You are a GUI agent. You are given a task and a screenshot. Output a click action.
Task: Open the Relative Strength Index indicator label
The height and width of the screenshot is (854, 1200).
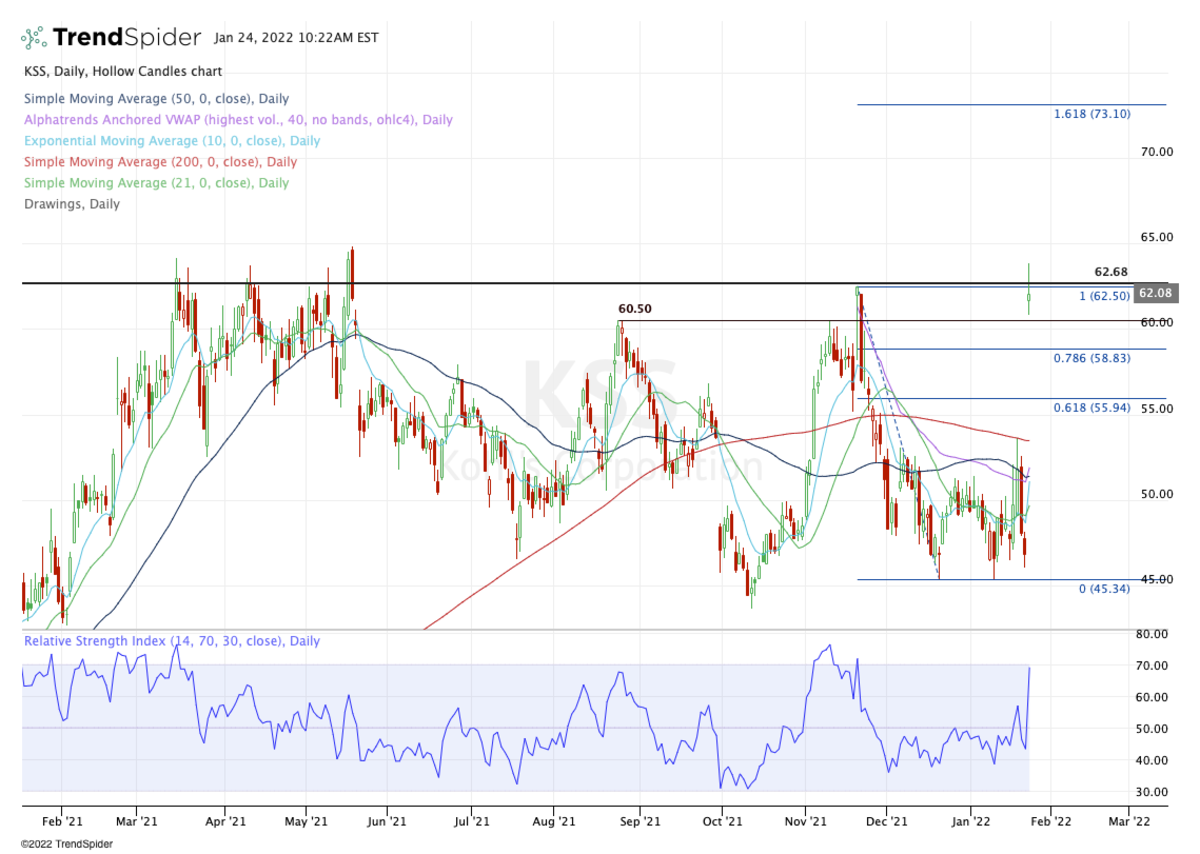(x=172, y=641)
